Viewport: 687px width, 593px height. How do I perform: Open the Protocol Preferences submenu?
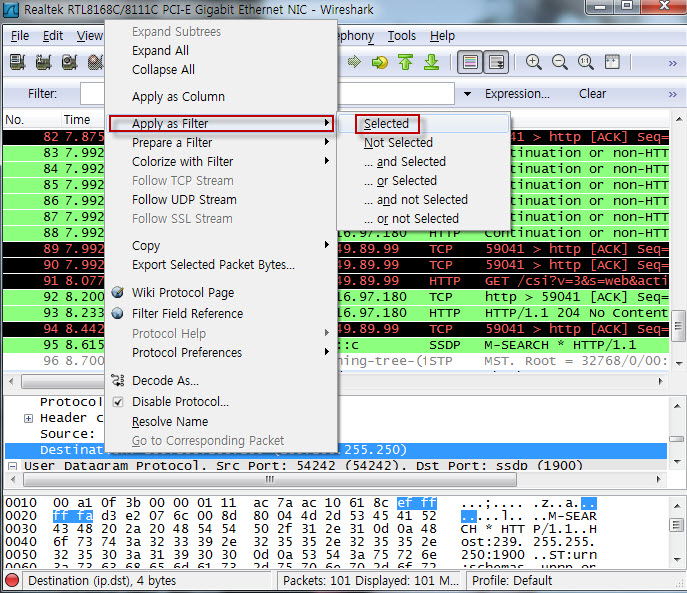pyautogui.click(x=221, y=352)
